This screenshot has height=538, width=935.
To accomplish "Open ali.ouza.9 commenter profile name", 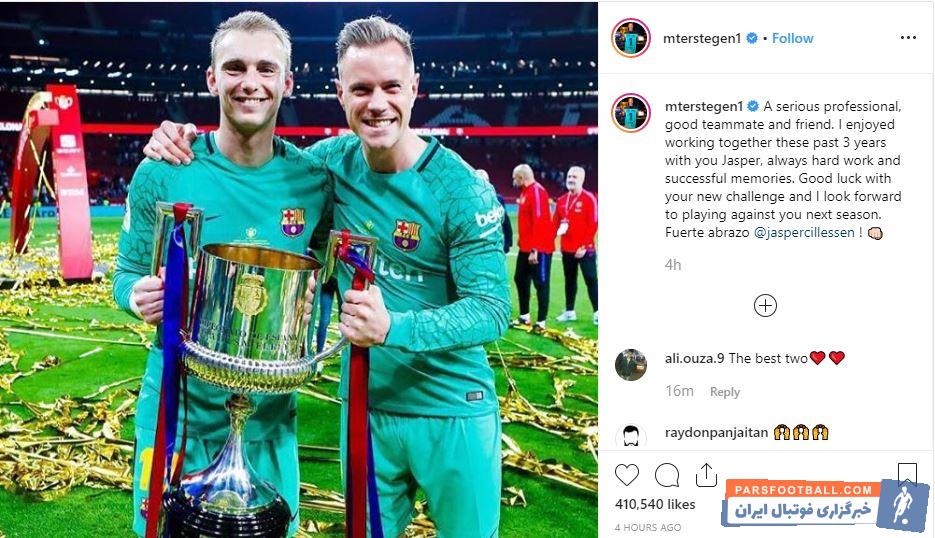I will (695, 358).
